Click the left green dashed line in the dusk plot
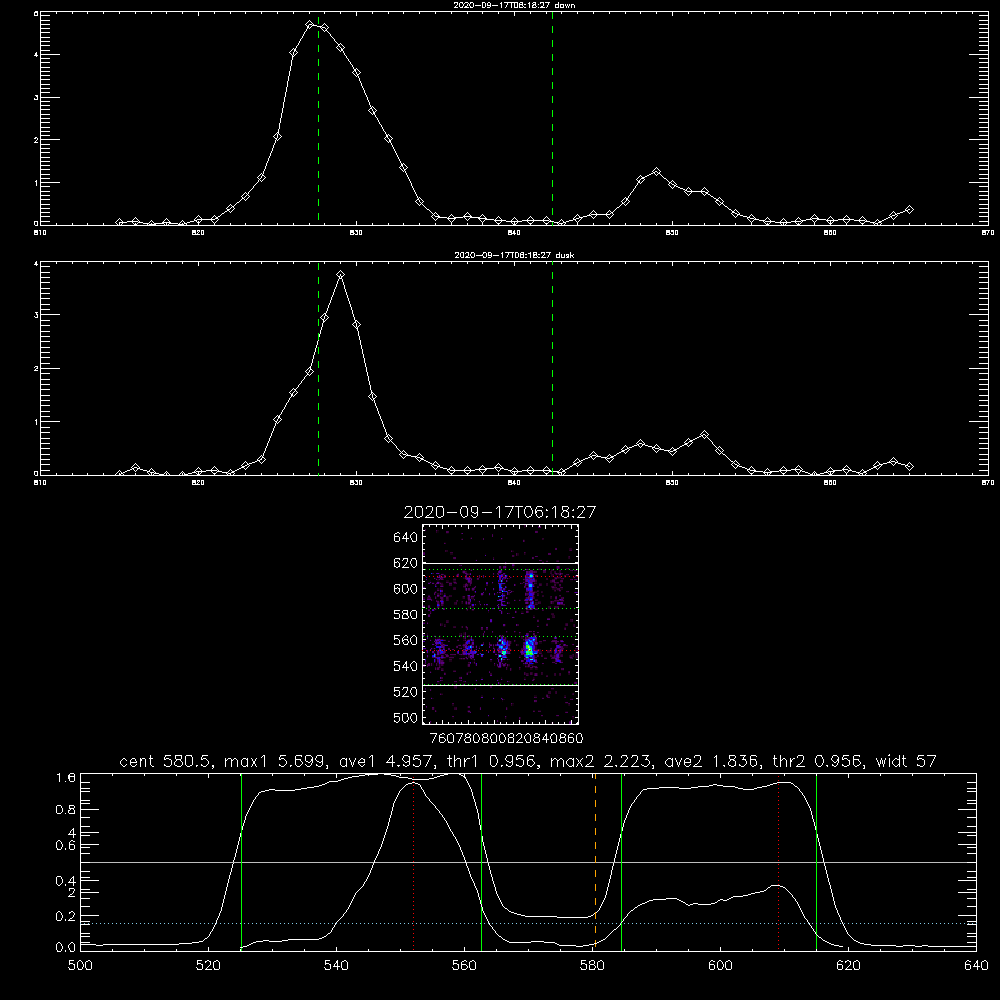The width and height of the screenshot is (1000, 1000). 318,369
